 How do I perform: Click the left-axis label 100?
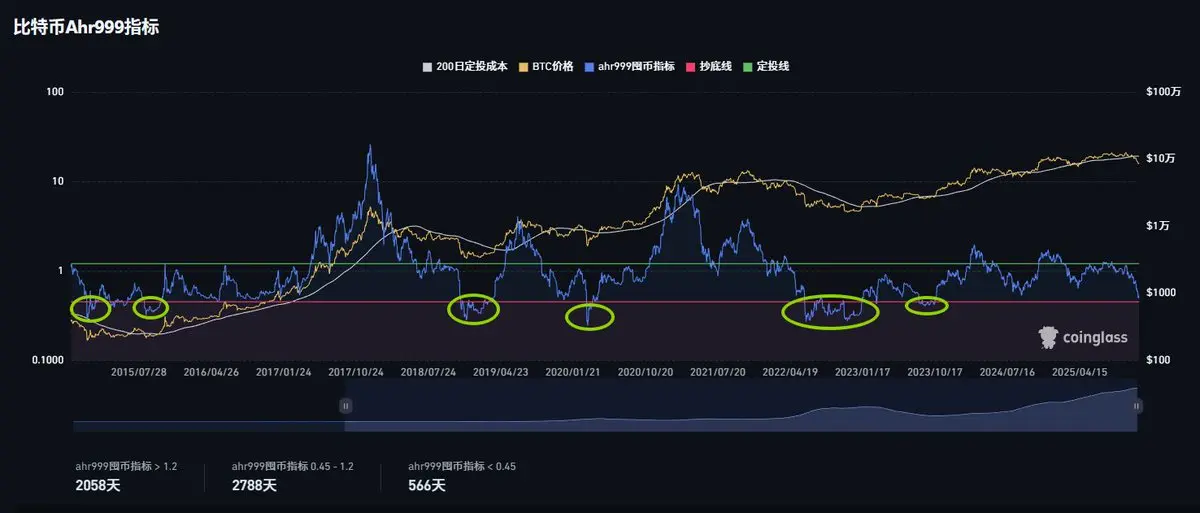(x=56, y=92)
